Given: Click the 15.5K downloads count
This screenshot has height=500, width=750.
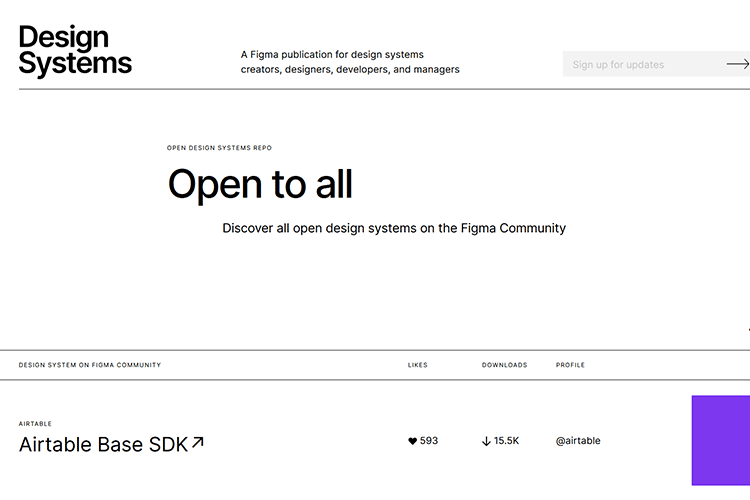Looking at the screenshot, I should coord(506,441).
